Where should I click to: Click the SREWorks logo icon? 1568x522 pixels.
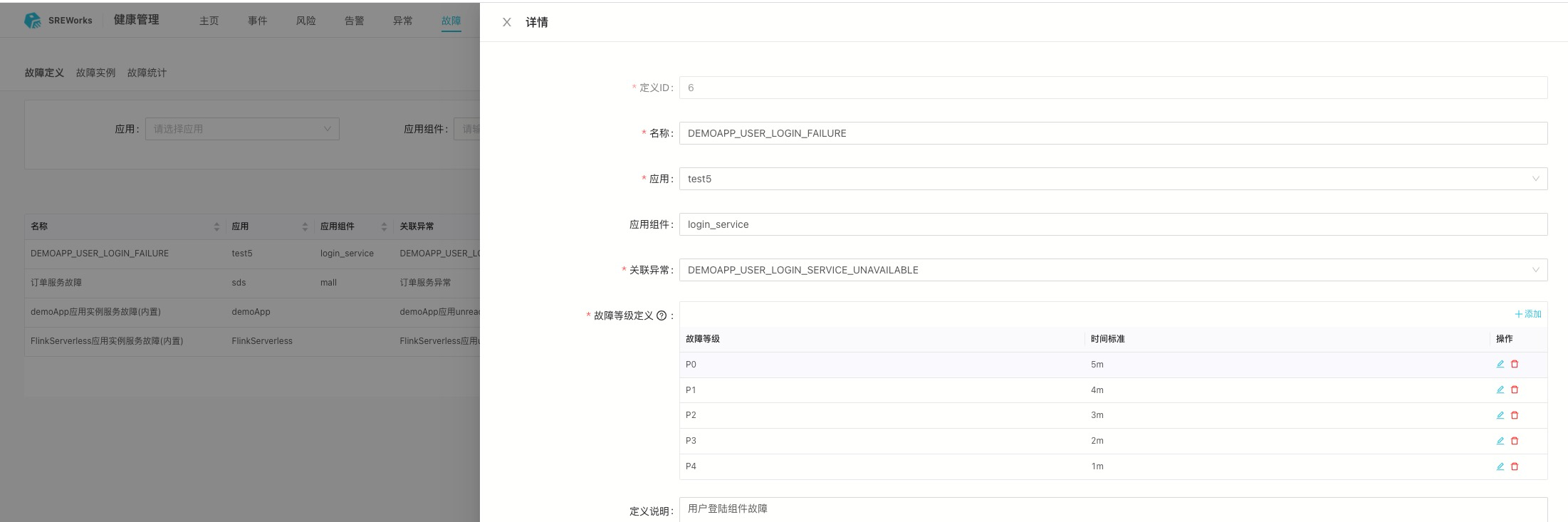(33, 21)
